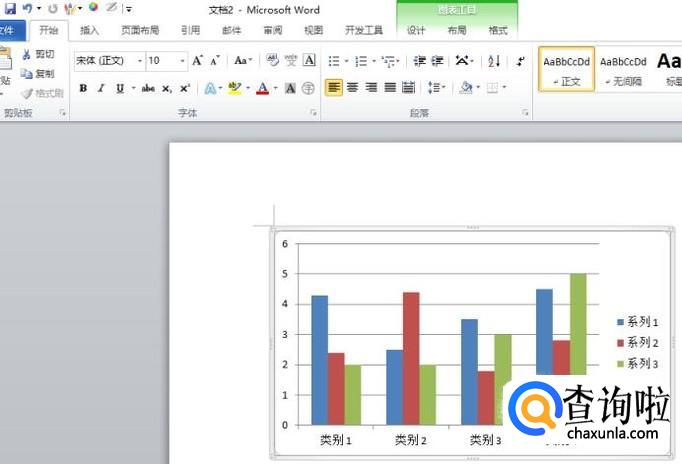This screenshot has height=464, width=682.
Task: Click the chart top-center resize handle
Action: click(x=472, y=227)
